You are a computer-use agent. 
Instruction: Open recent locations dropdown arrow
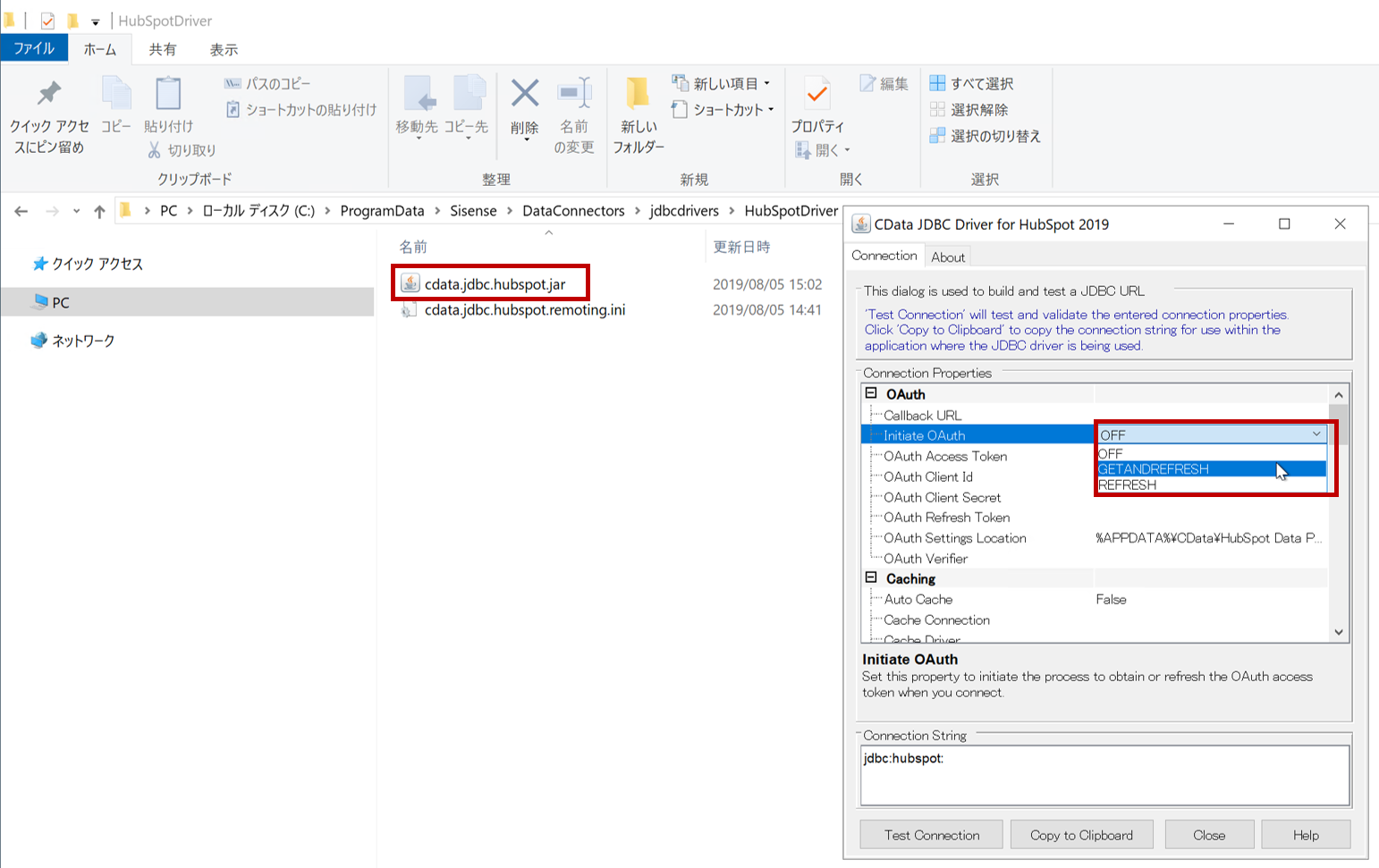click(76, 211)
